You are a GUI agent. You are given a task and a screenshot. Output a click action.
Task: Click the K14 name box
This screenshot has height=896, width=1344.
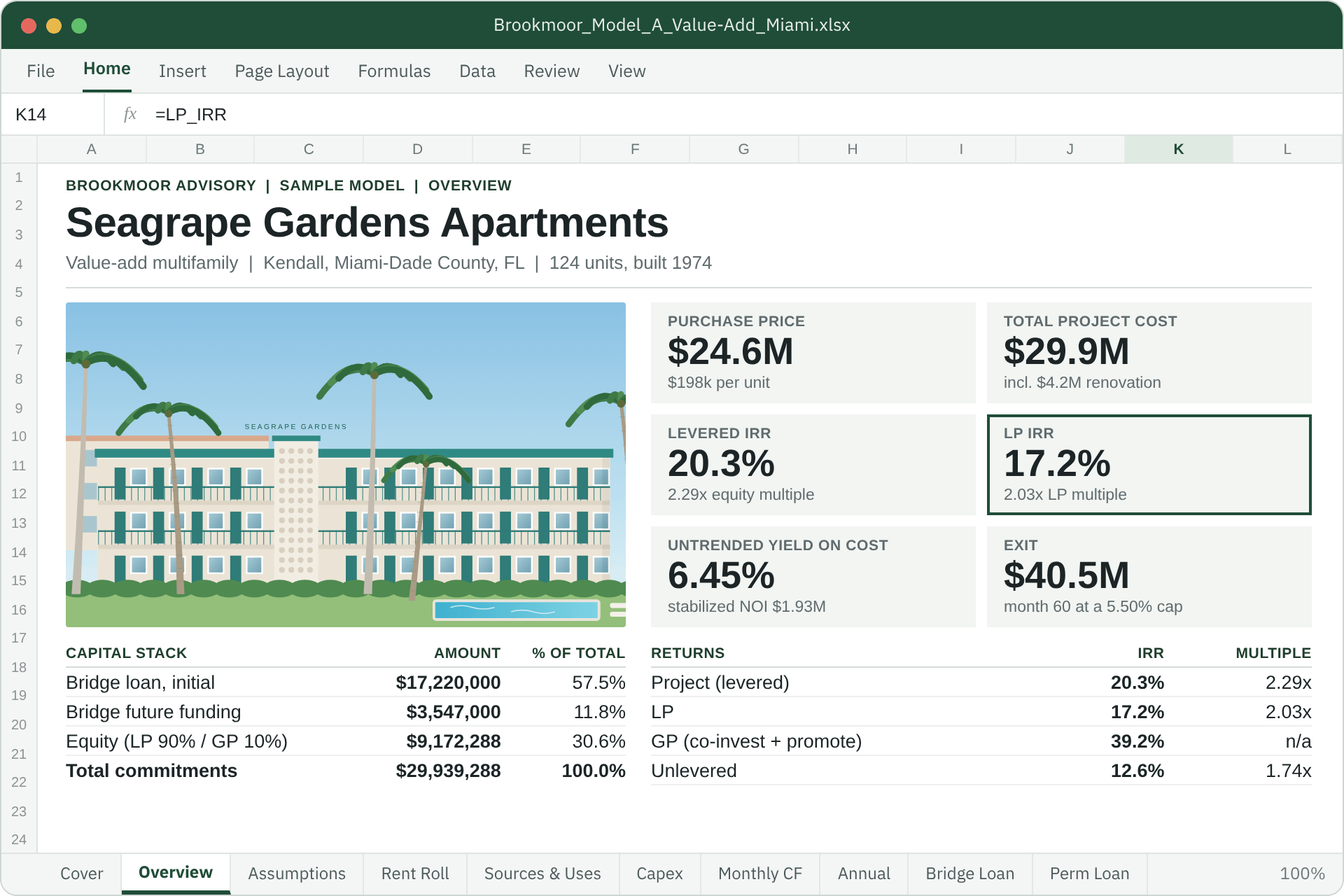coord(53,114)
